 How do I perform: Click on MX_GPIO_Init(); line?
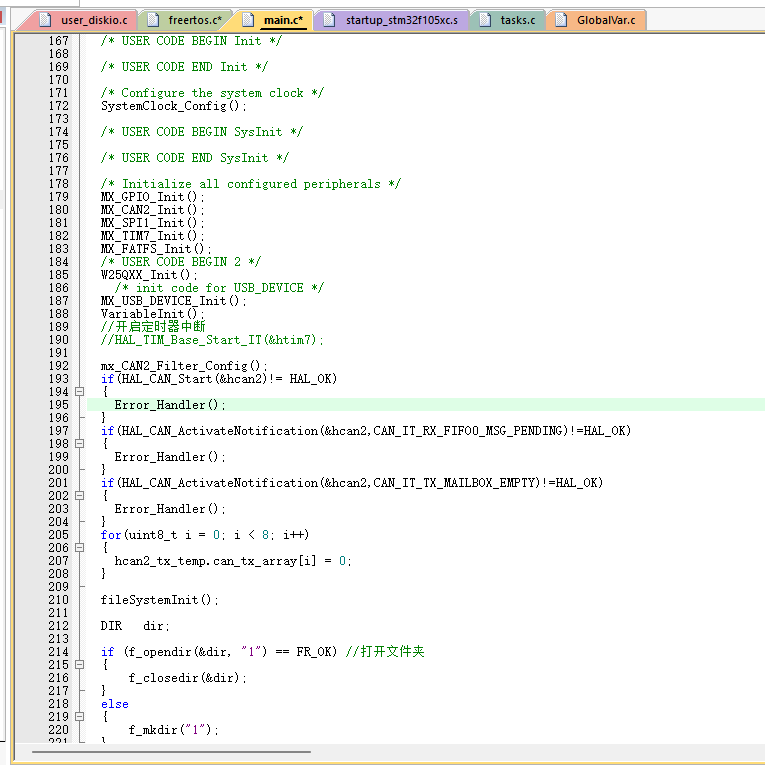pos(152,197)
